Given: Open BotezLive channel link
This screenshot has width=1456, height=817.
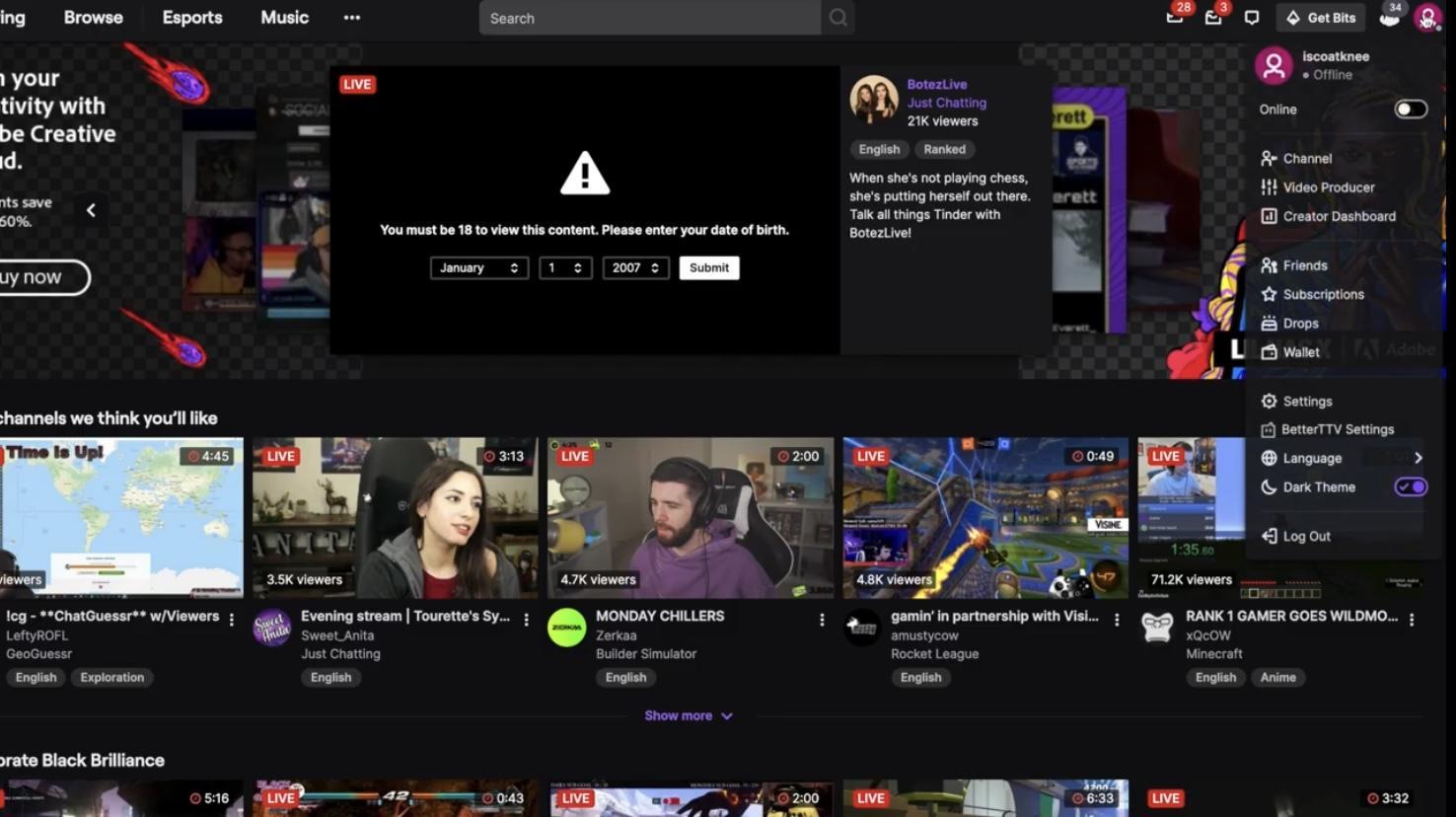Looking at the screenshot, I should tap(937, 85).
